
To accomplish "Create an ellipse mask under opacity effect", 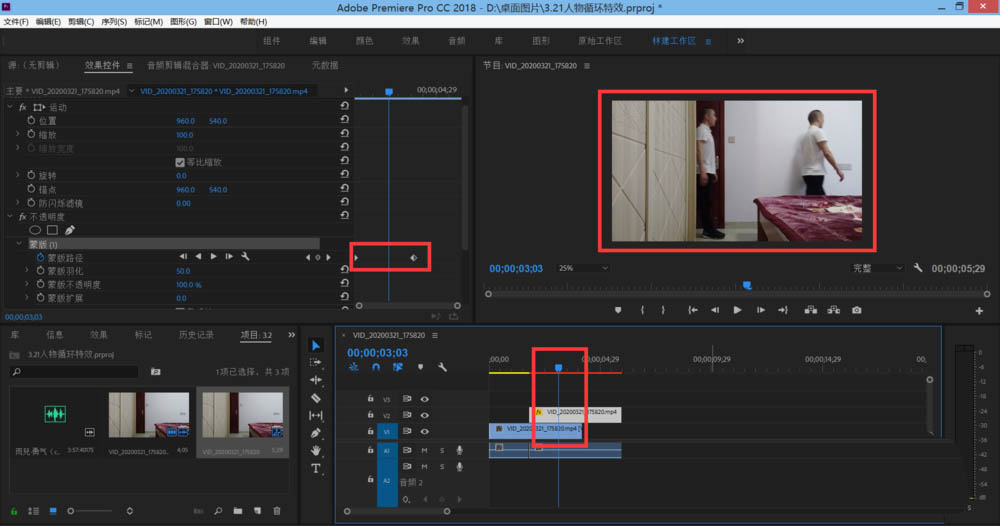I will pos(35,230).
